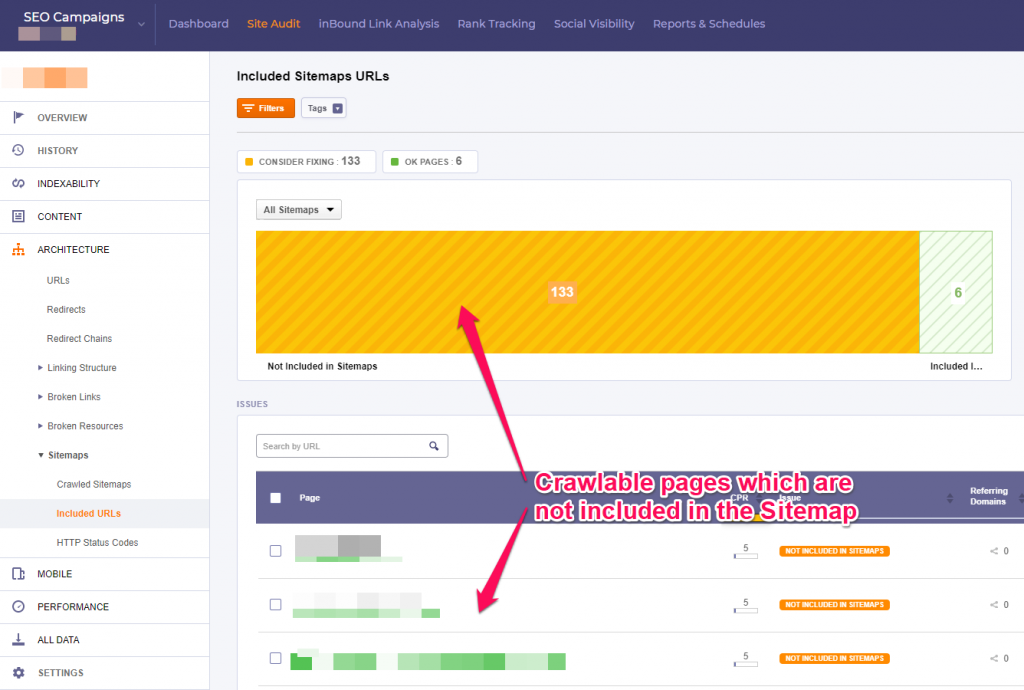Click the OK Pages: 6 filter
1024x690 pixels.
pyautogui.click(x=430, y=161)
